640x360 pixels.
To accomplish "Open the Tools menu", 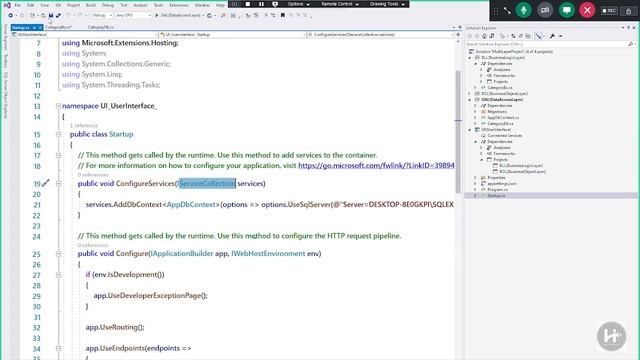I will (x=158, y=5).
